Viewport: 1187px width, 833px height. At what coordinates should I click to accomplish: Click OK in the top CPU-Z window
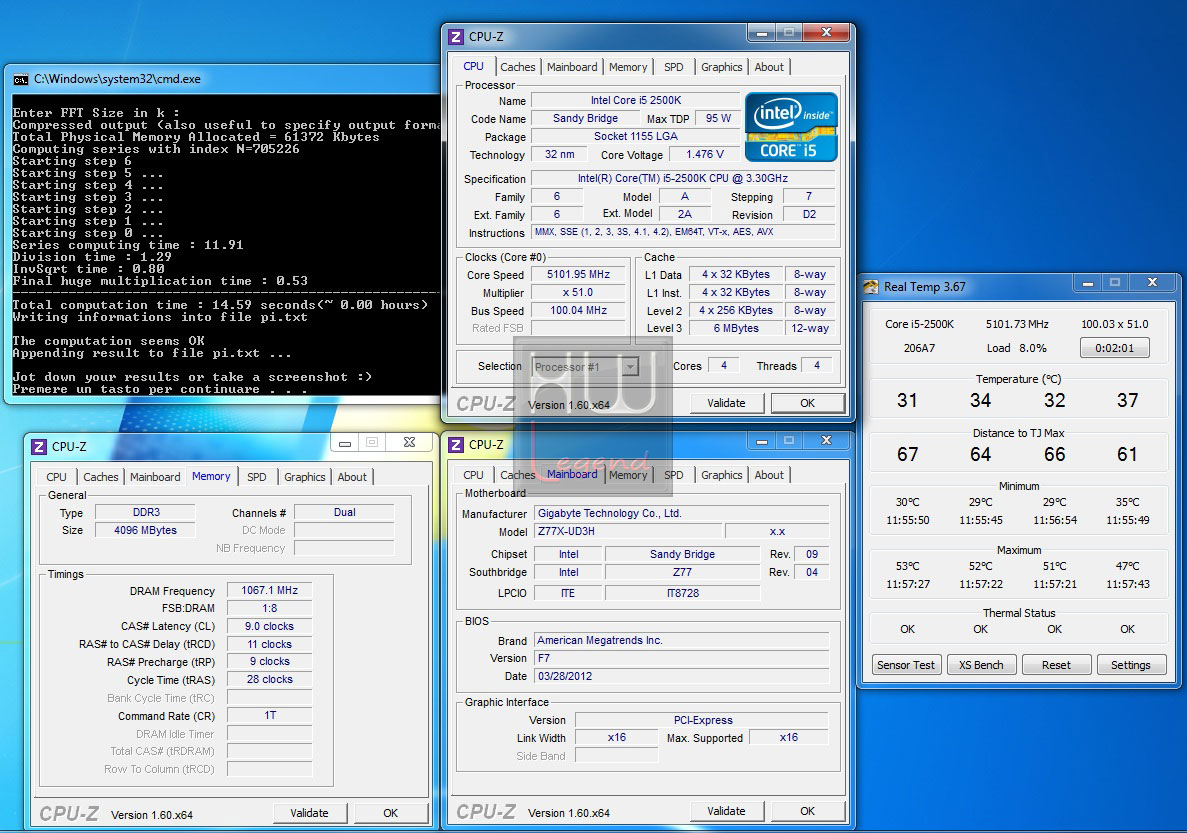(808, 403)
